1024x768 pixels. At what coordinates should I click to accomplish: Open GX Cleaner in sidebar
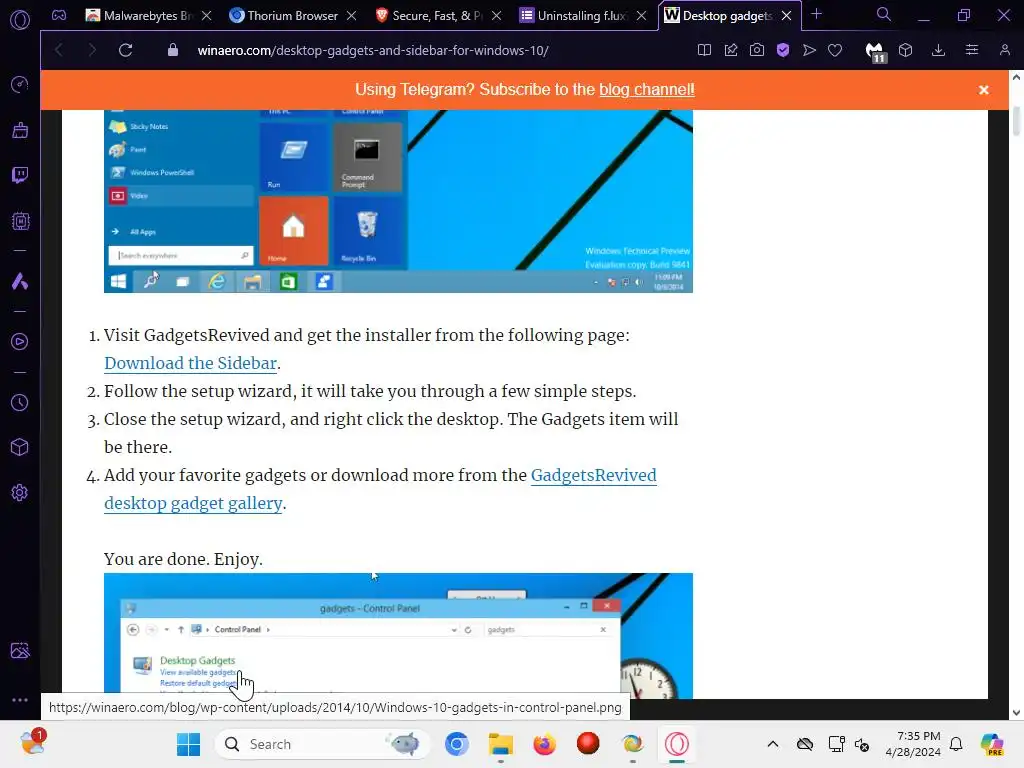[x=20, y=130]
